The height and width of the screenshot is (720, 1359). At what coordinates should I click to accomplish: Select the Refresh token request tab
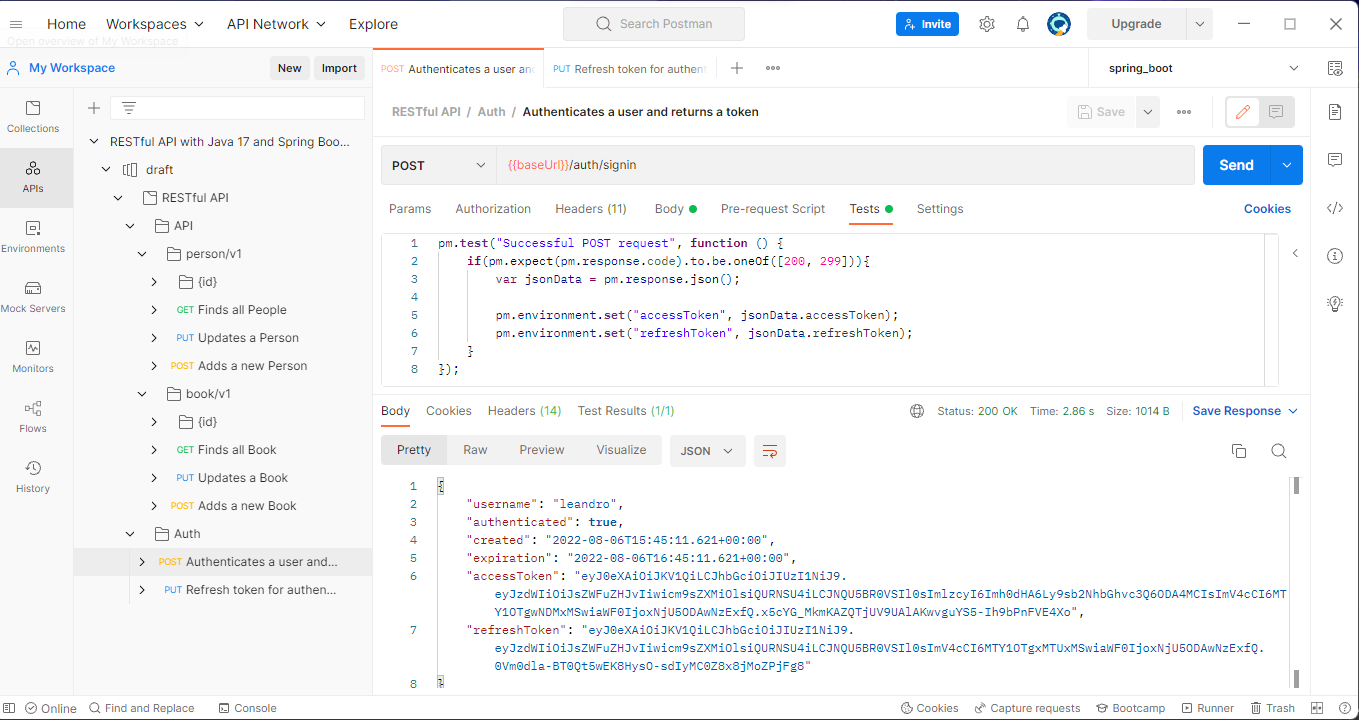point(630,69)
